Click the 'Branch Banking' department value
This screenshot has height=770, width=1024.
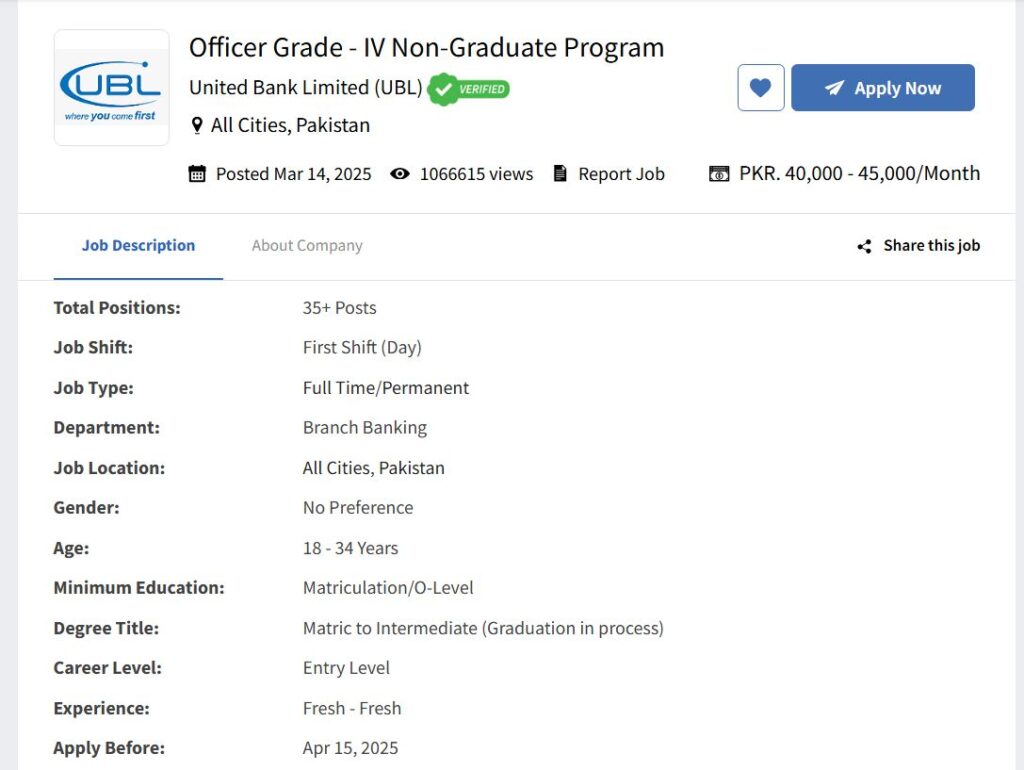365,428
